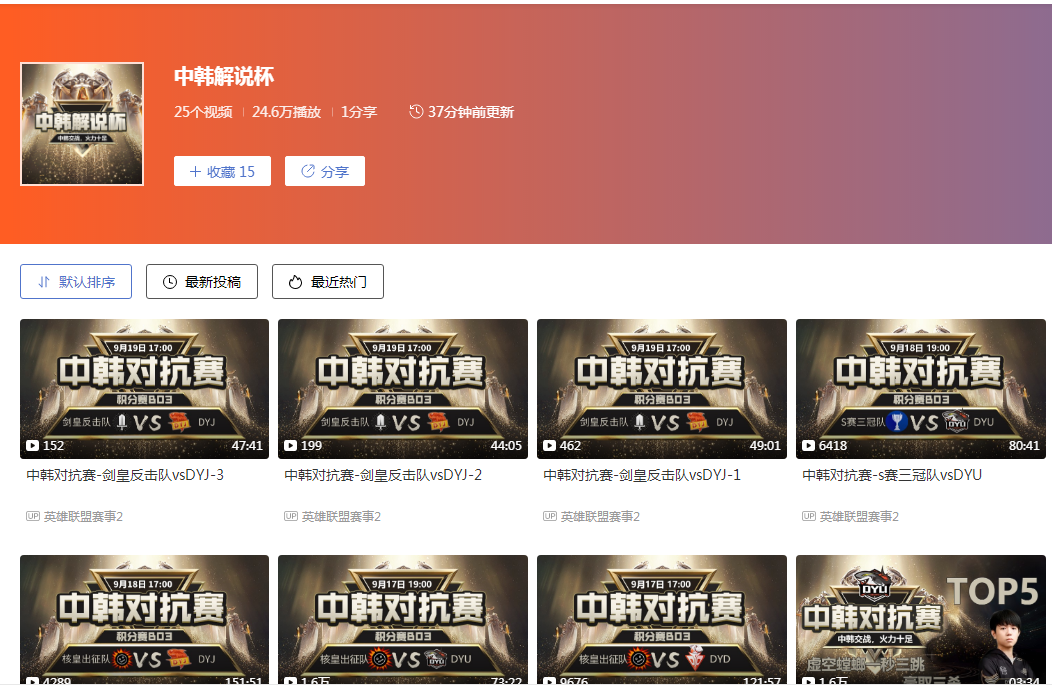The width and height of the screenshot is (1052, 688).
Task: Open the thumbnail with duration 47:41
Action: (x=144, y=389)
